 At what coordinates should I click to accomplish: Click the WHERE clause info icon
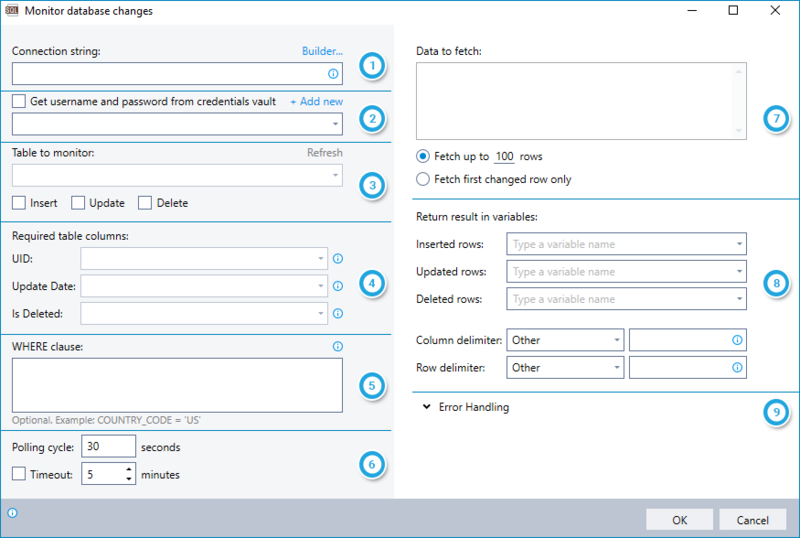click(337, 347)
